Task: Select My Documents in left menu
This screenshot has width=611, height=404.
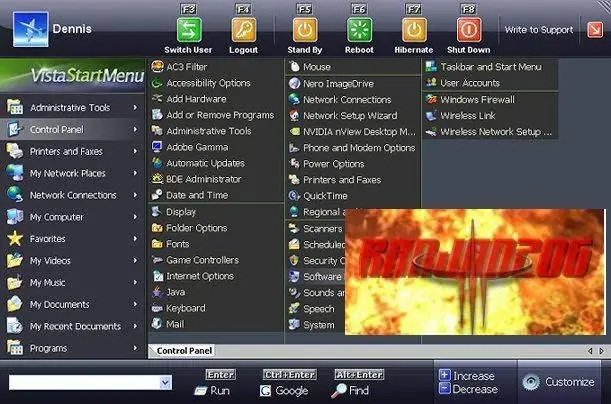Action: tap(72, 304)
